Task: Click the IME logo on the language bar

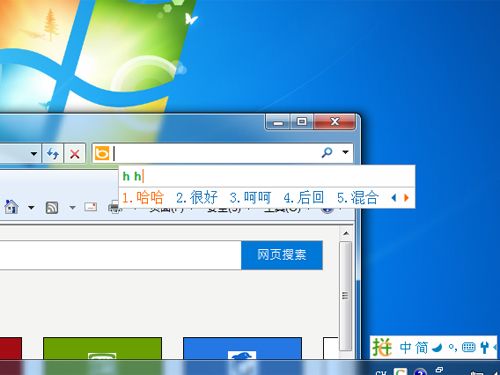Action: (x=382, y=347)
